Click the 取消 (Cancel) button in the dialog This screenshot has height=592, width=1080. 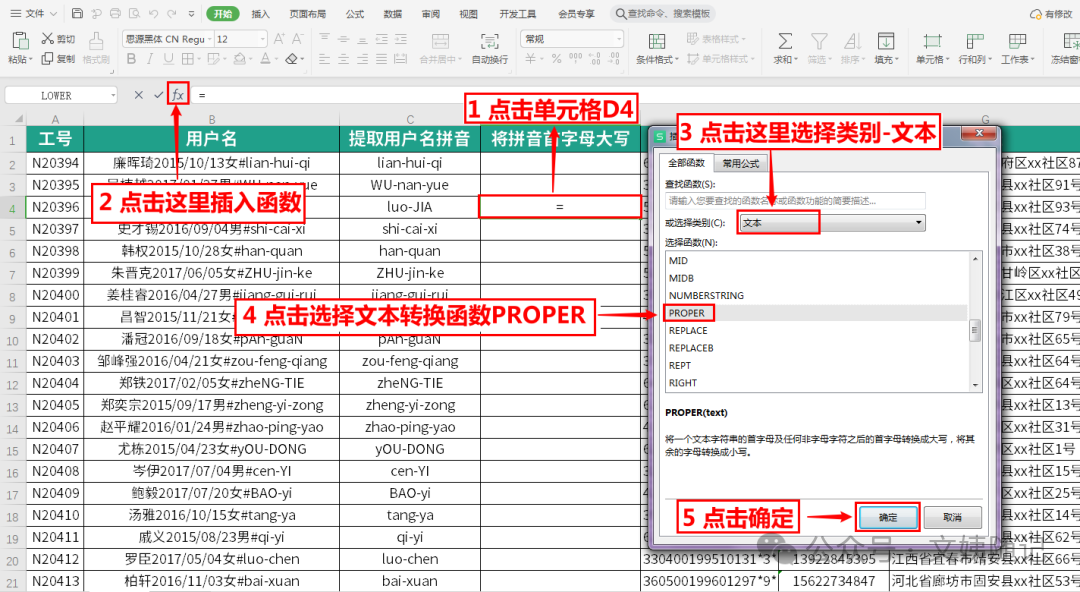click(953, 517)
